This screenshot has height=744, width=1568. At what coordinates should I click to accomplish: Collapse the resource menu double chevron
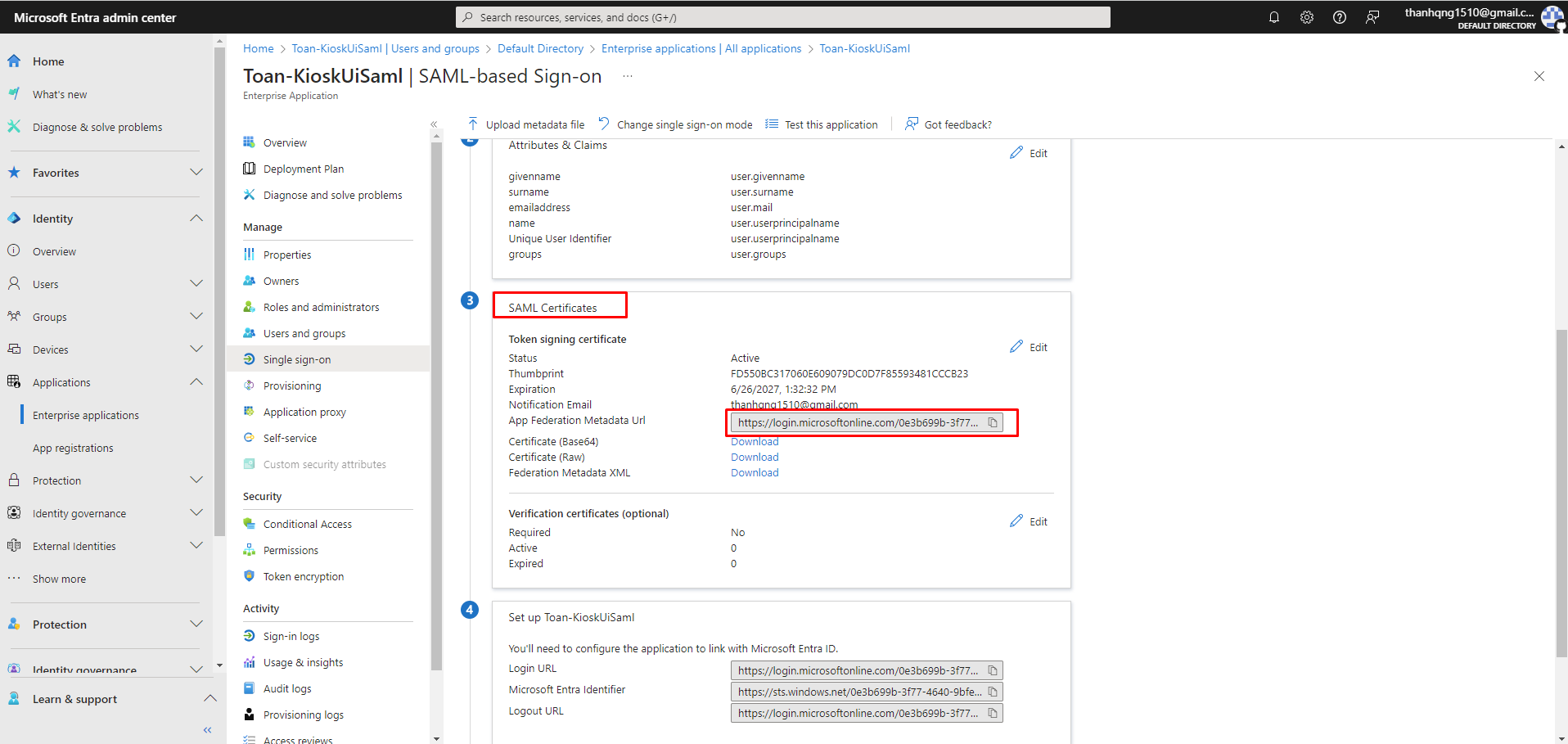434,124
